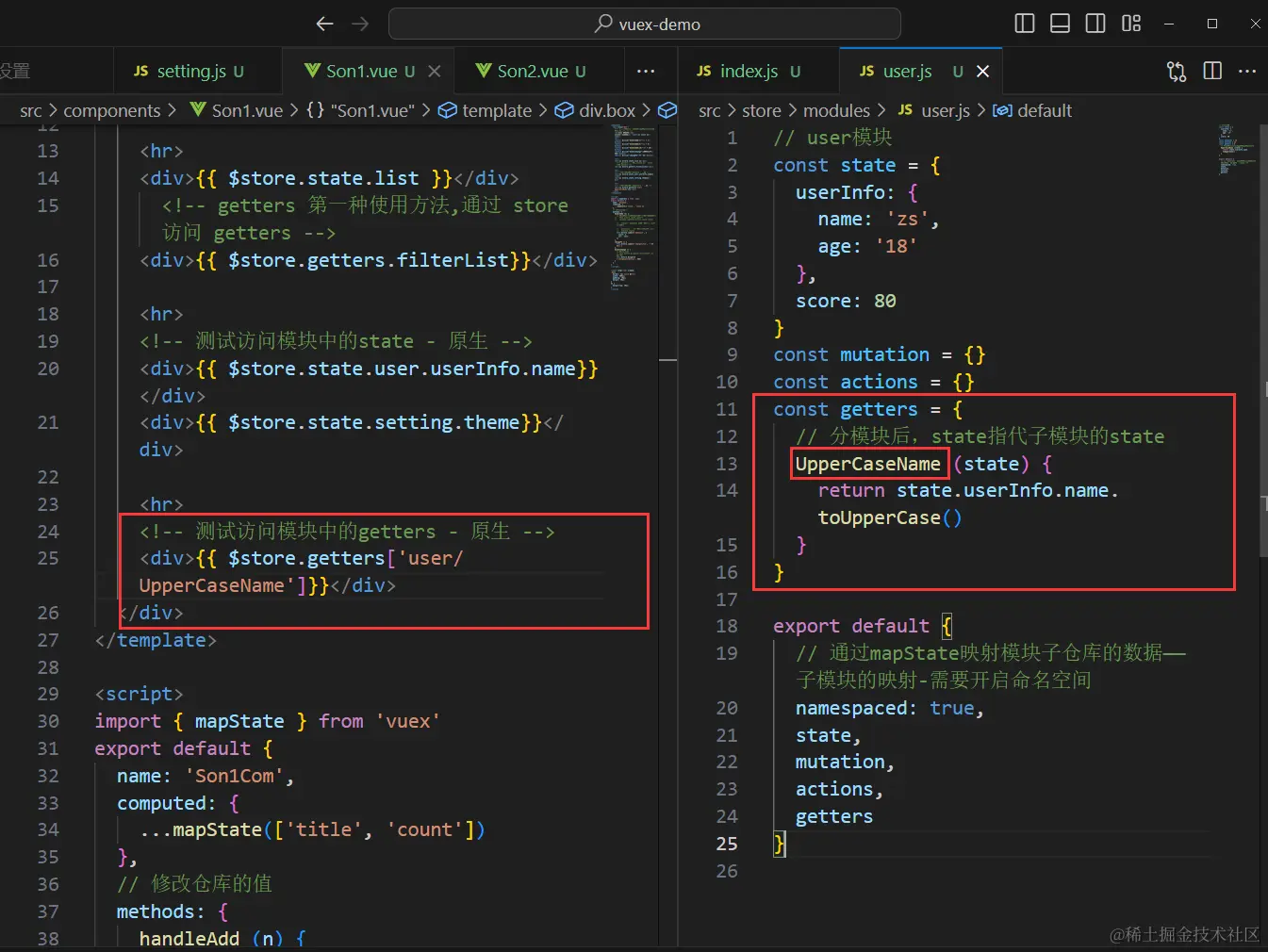Click the JS icon on index.js tab
1268x952 pixels.
704,72
